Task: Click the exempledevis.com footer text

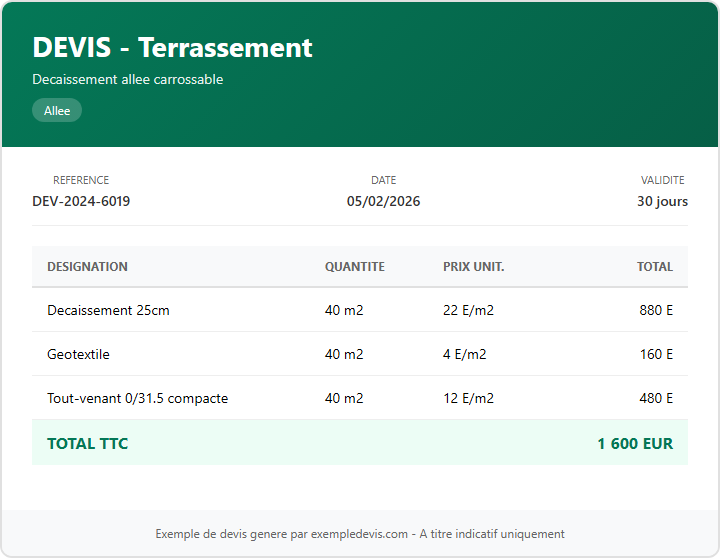Action: point(360,534)
